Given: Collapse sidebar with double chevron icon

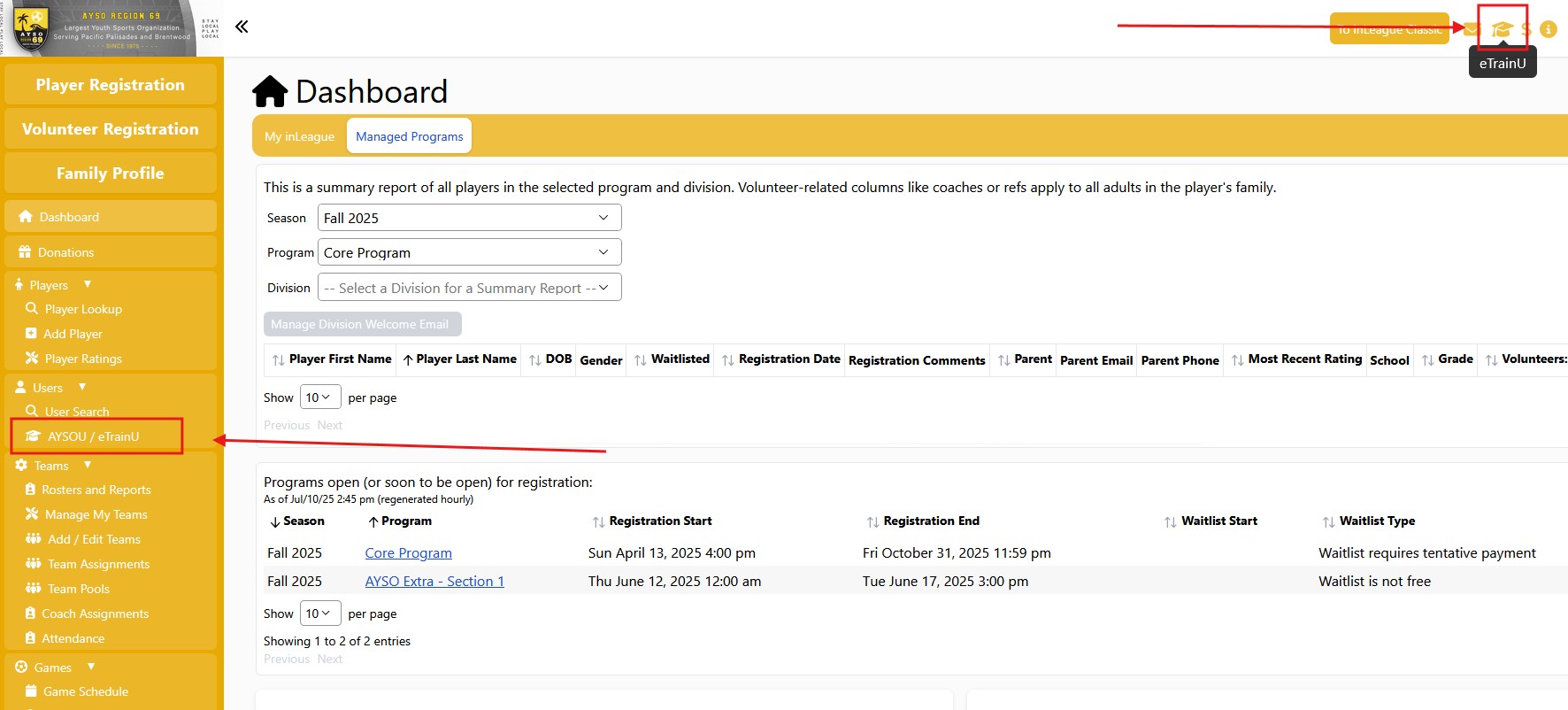Looking at the screenshot, I should pyautogui.click(x=242, y=27).
